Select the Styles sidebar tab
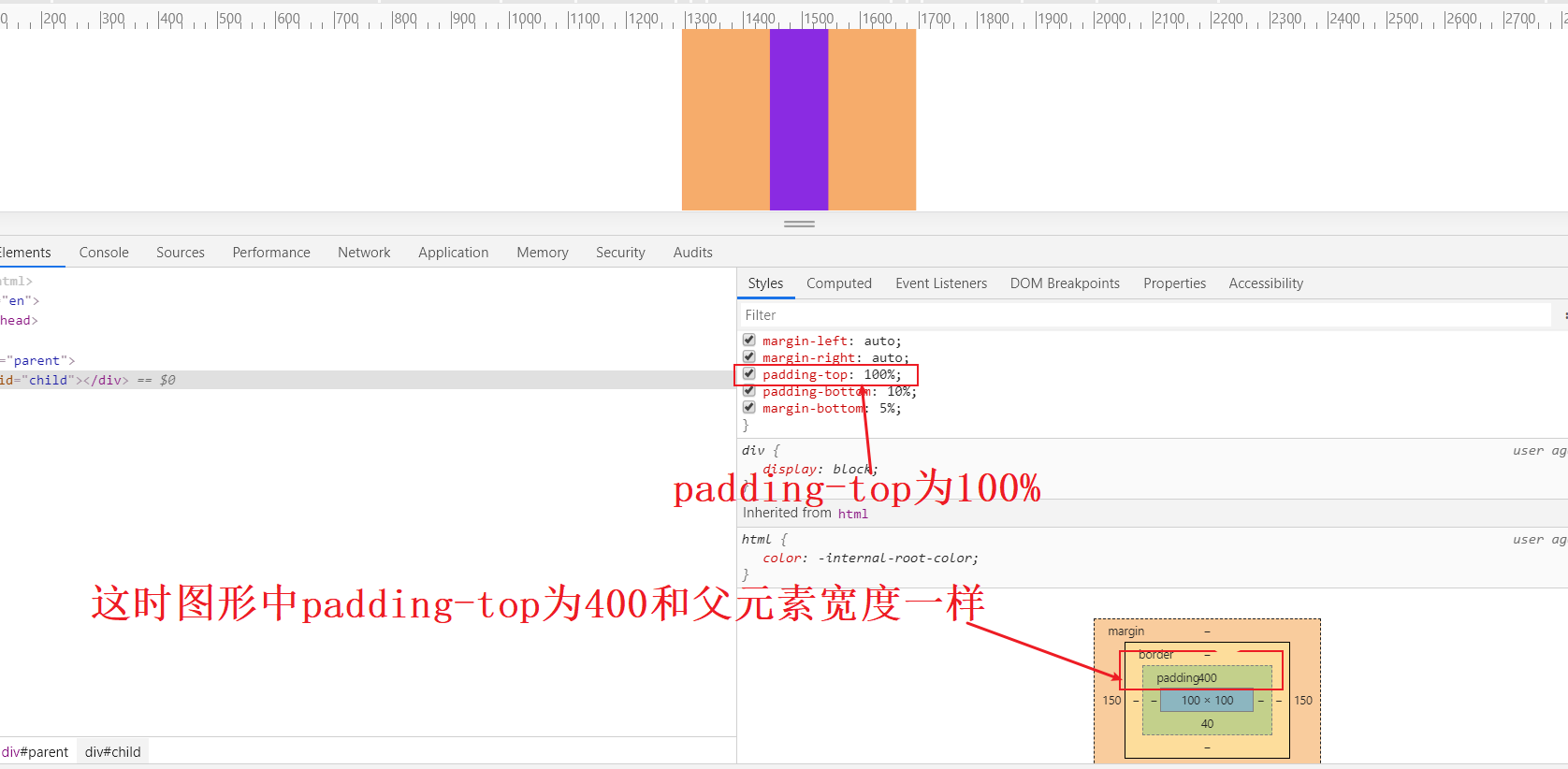 pyautogui.click(x=765, y=283)
